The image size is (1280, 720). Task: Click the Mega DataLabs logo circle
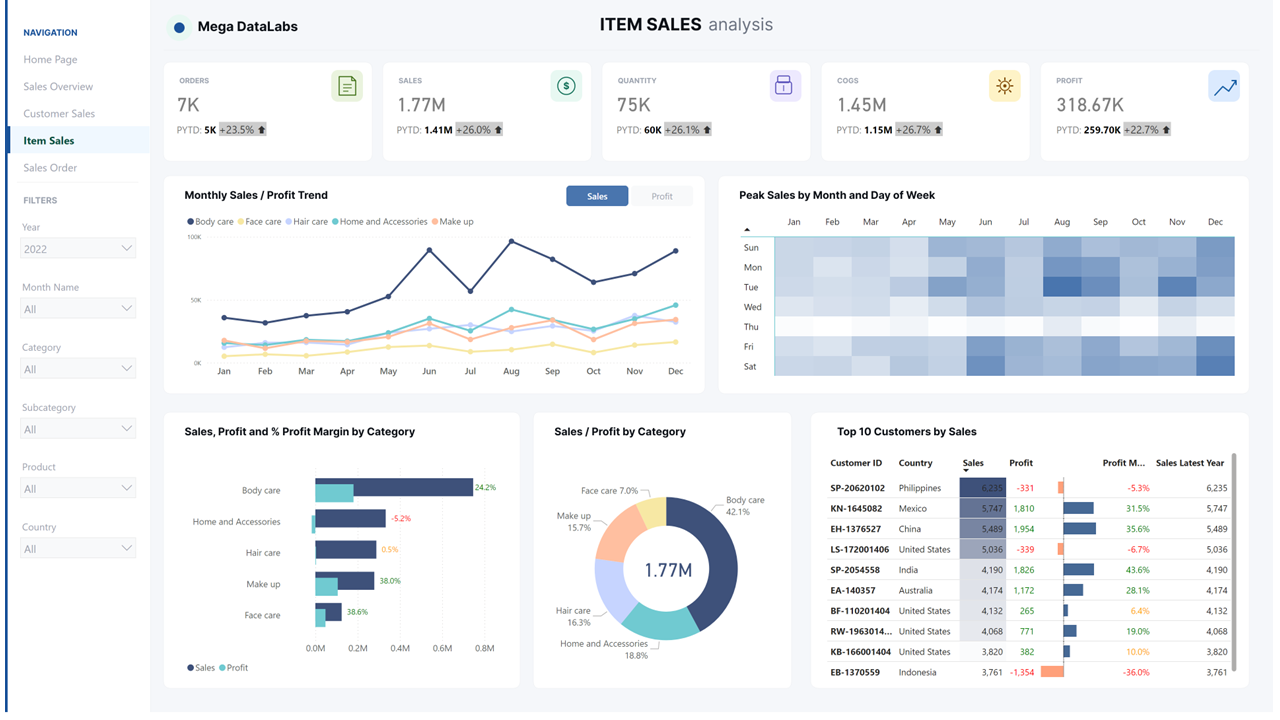(x=179, y=26)
